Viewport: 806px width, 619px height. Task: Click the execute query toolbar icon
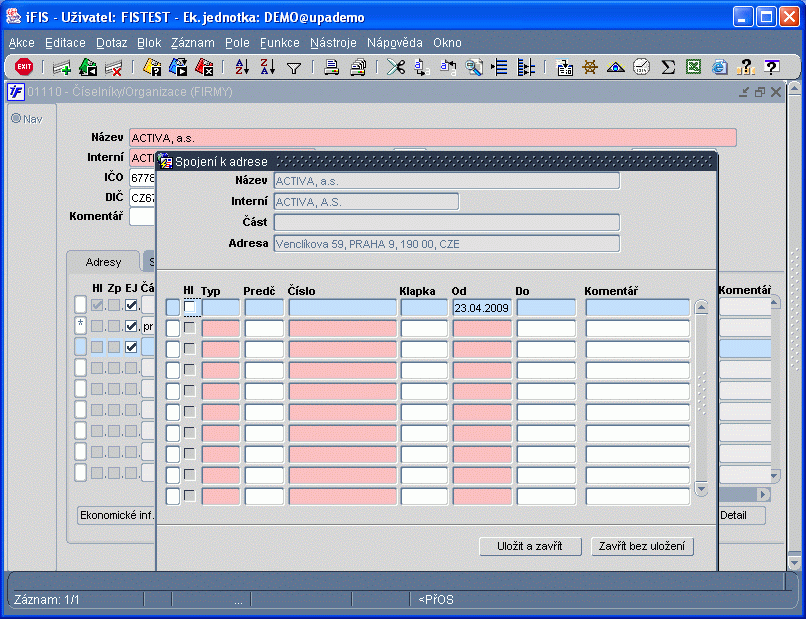(178, 67)
